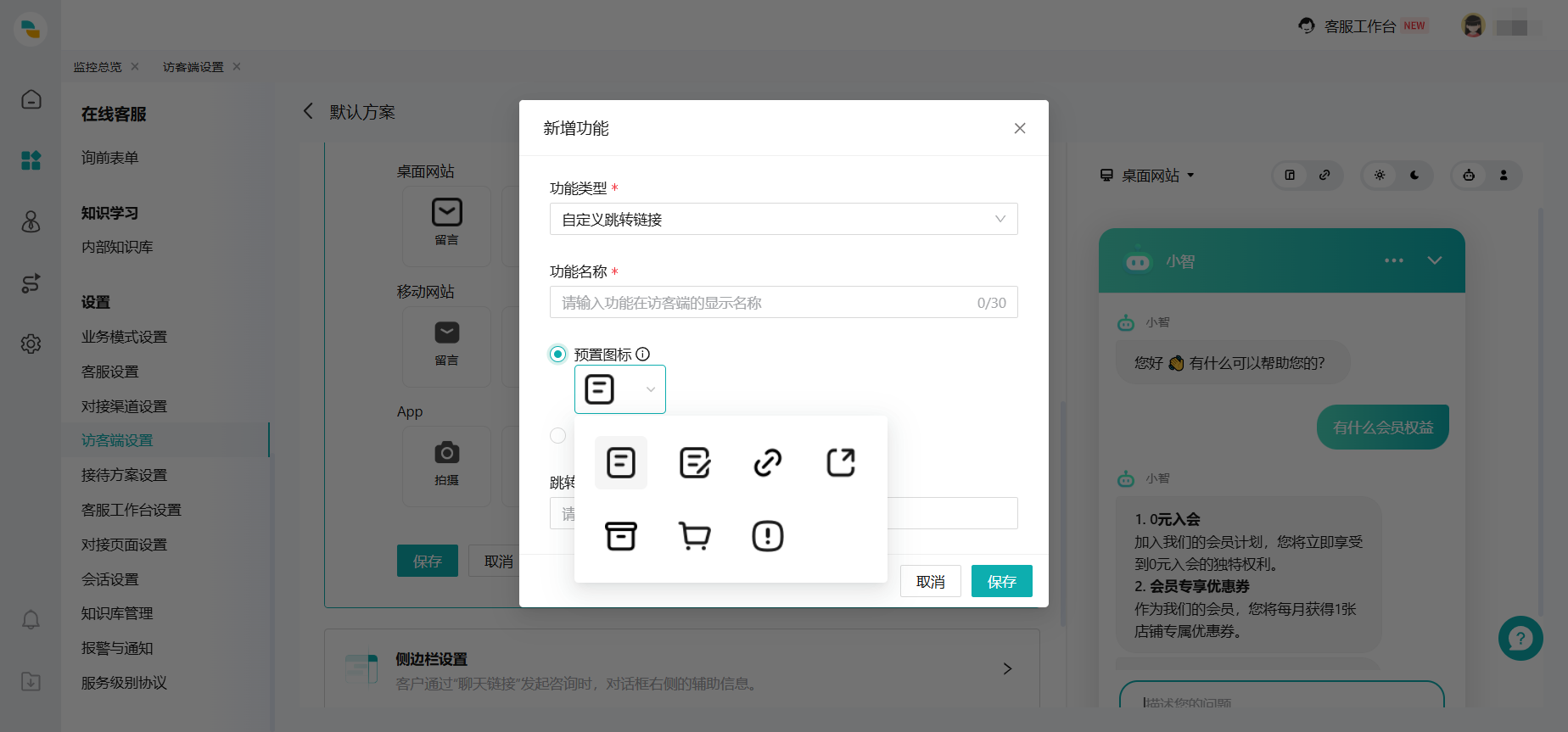Switch to the 访客端设置 tab
1568x732 pixels.
tap(193, 67)
